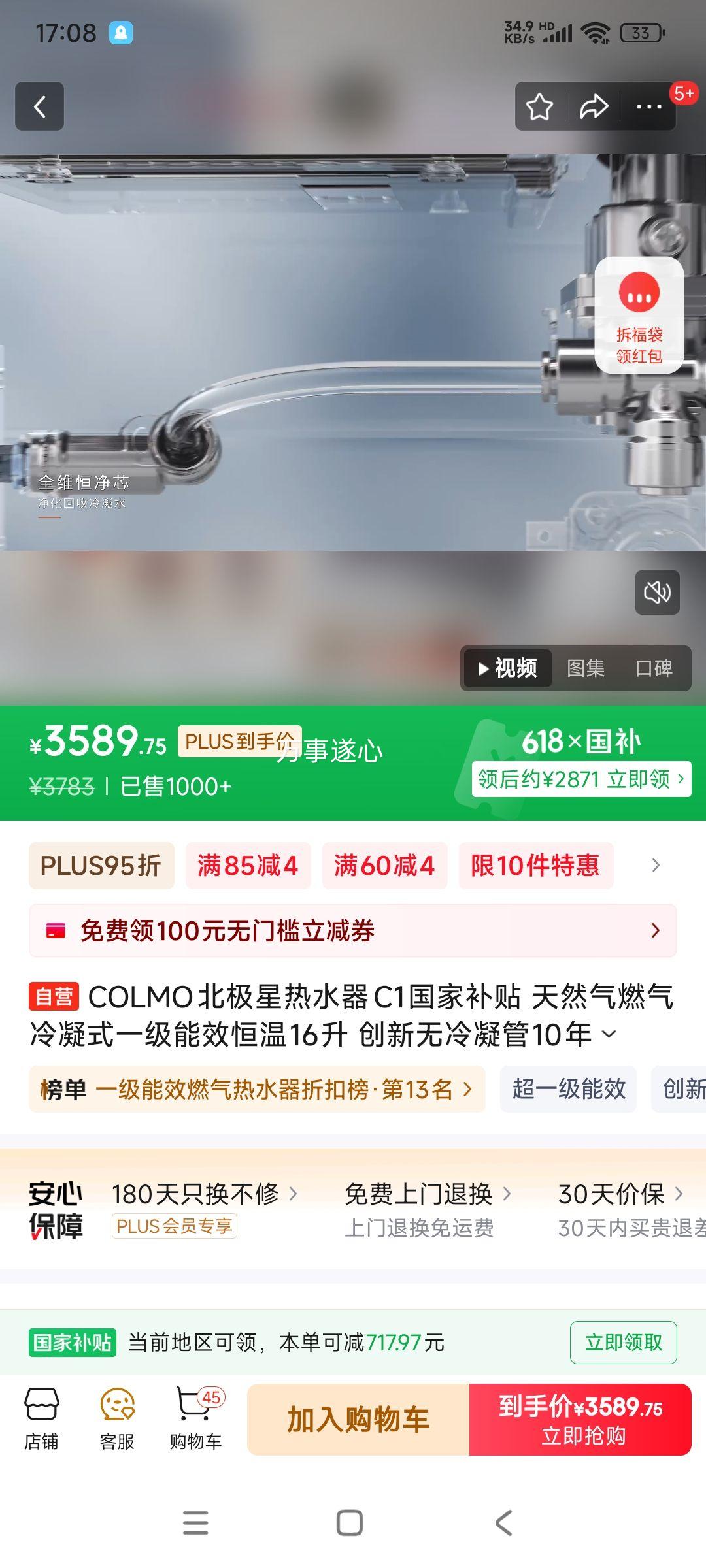Open the 店铺 store icon
The image size is (706, 1568).
click(x=41, y=1419)
